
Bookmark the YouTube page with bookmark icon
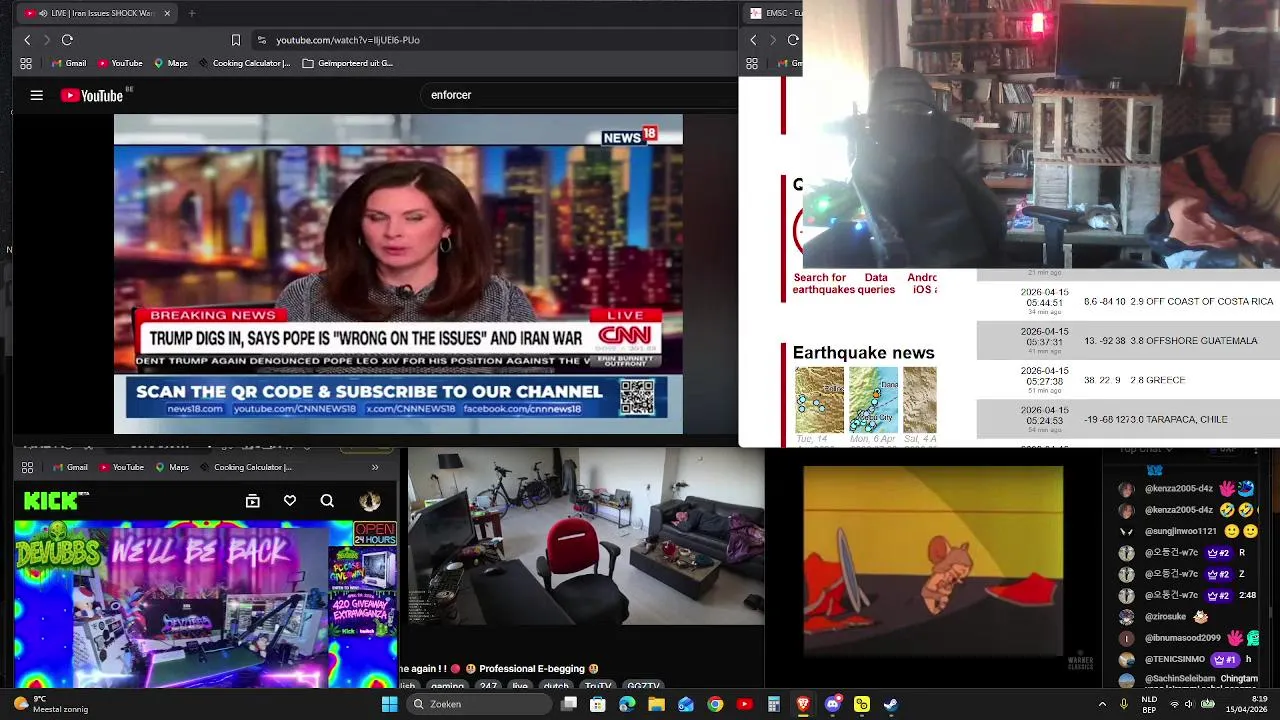click(x=236, y=40)
